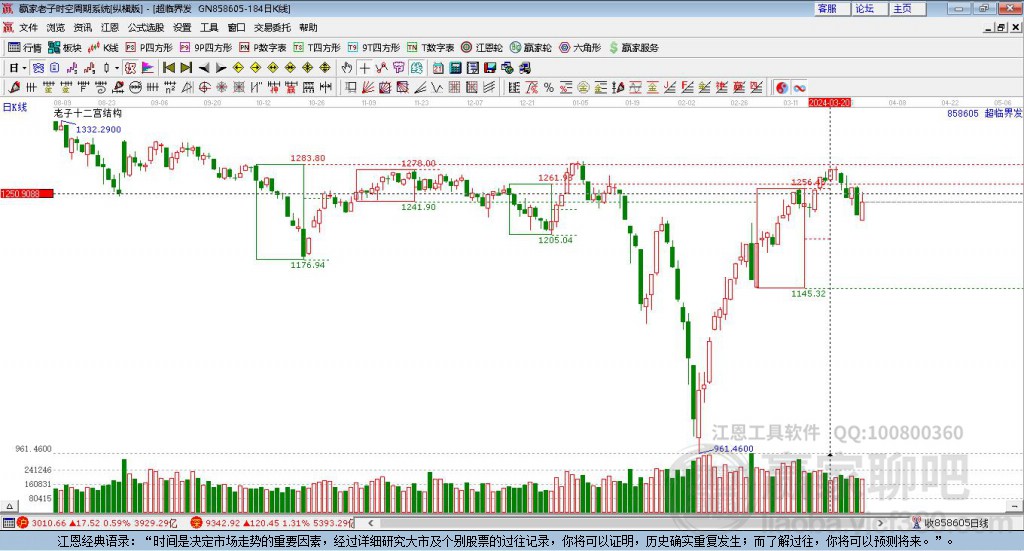
Task: Click the 老子十二宫结构 label
Action: pyautogui.click(x=88, y=114)
